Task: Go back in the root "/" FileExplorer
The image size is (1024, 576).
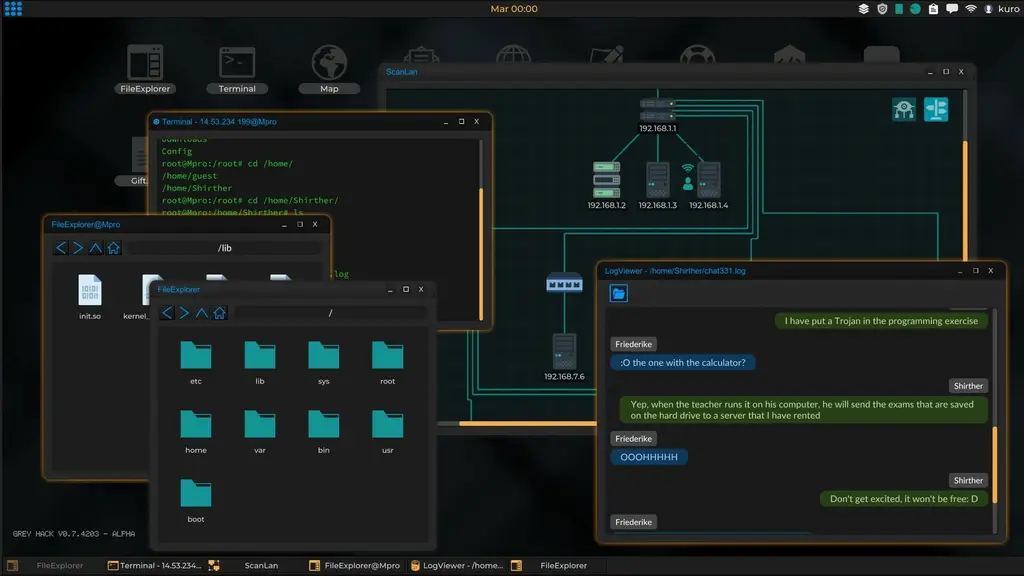Action: 166,313
